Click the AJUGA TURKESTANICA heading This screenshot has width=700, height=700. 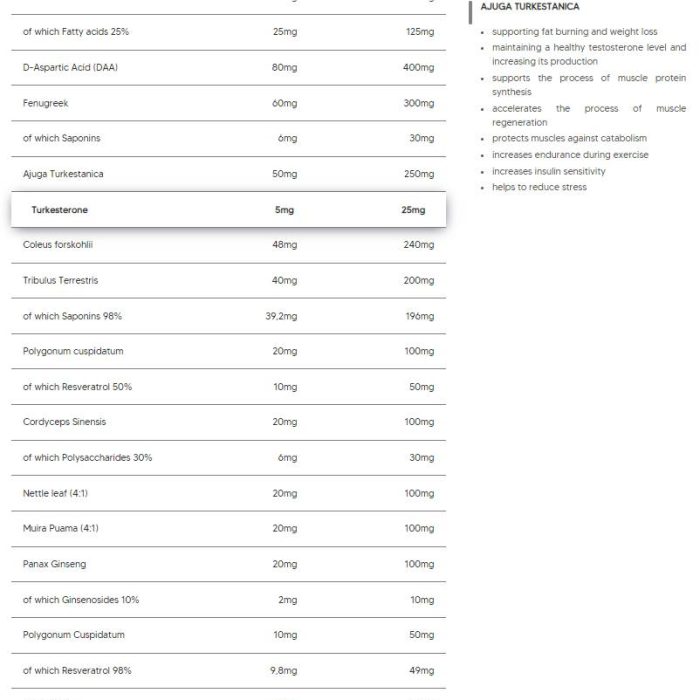tap(529, 7)
